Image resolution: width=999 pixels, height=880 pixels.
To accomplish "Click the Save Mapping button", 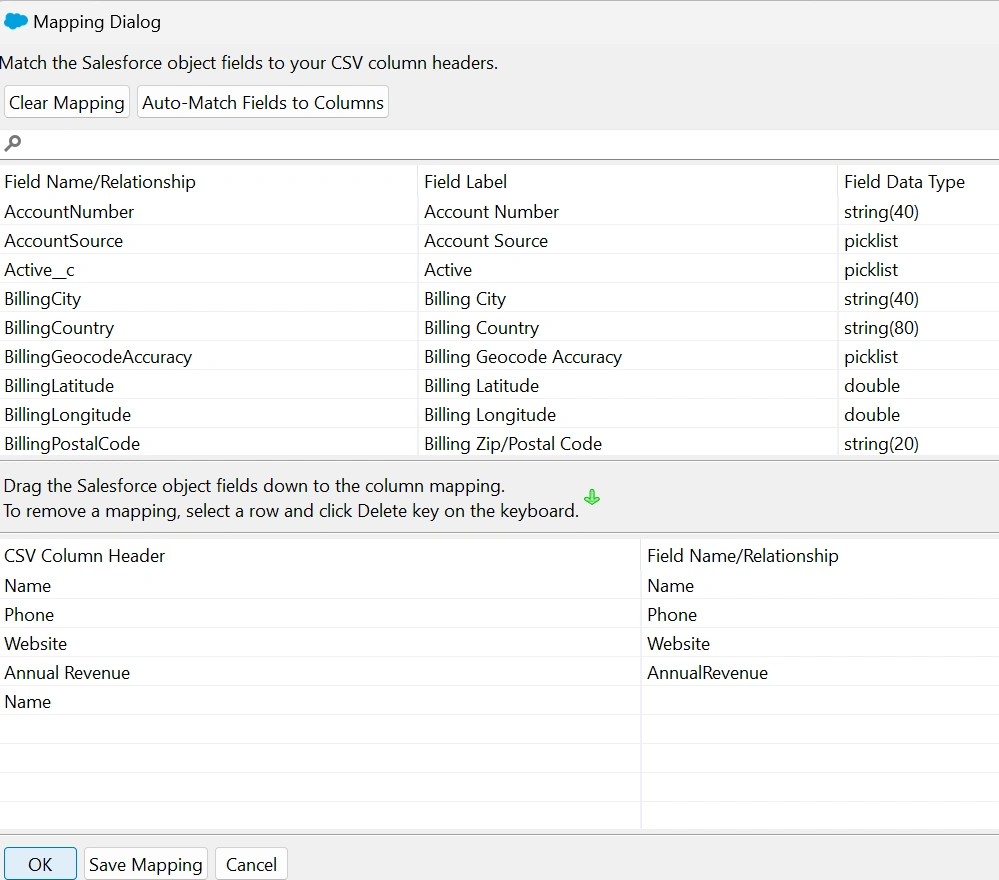I will pyautogui.click(x=145, y=864).
